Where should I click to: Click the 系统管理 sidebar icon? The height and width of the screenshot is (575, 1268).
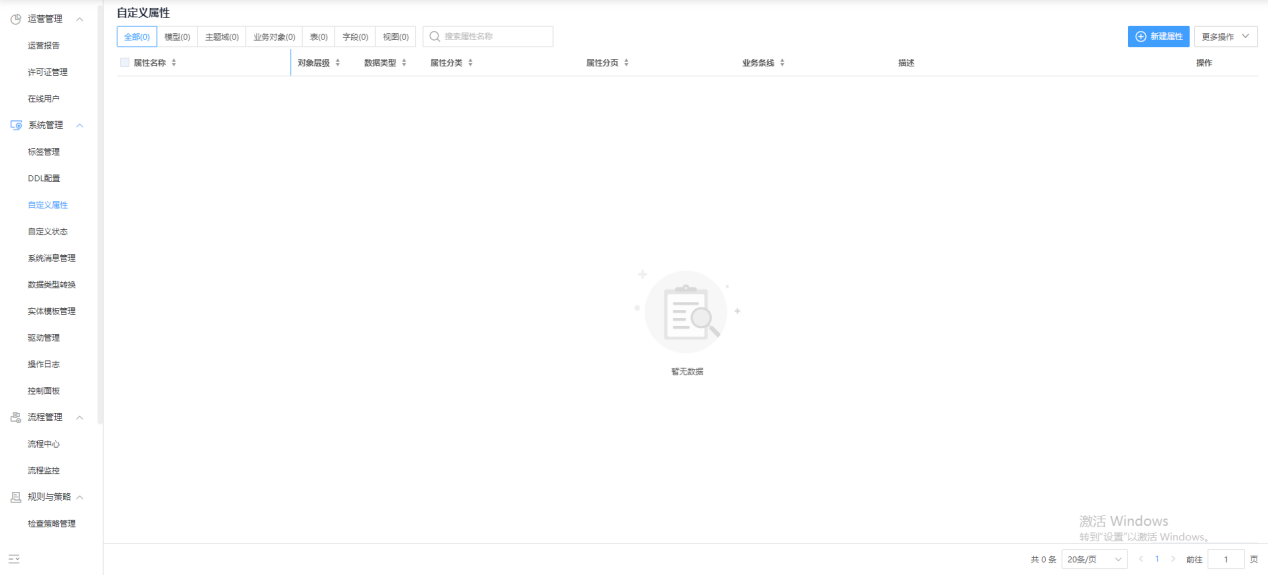(x=15, y=125)
